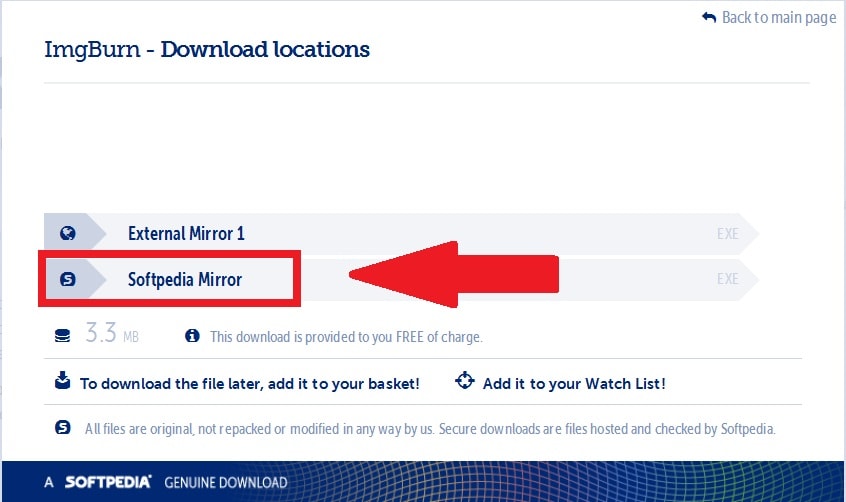Click the basket download icon

pyautogui.click(x=63, y=381)
